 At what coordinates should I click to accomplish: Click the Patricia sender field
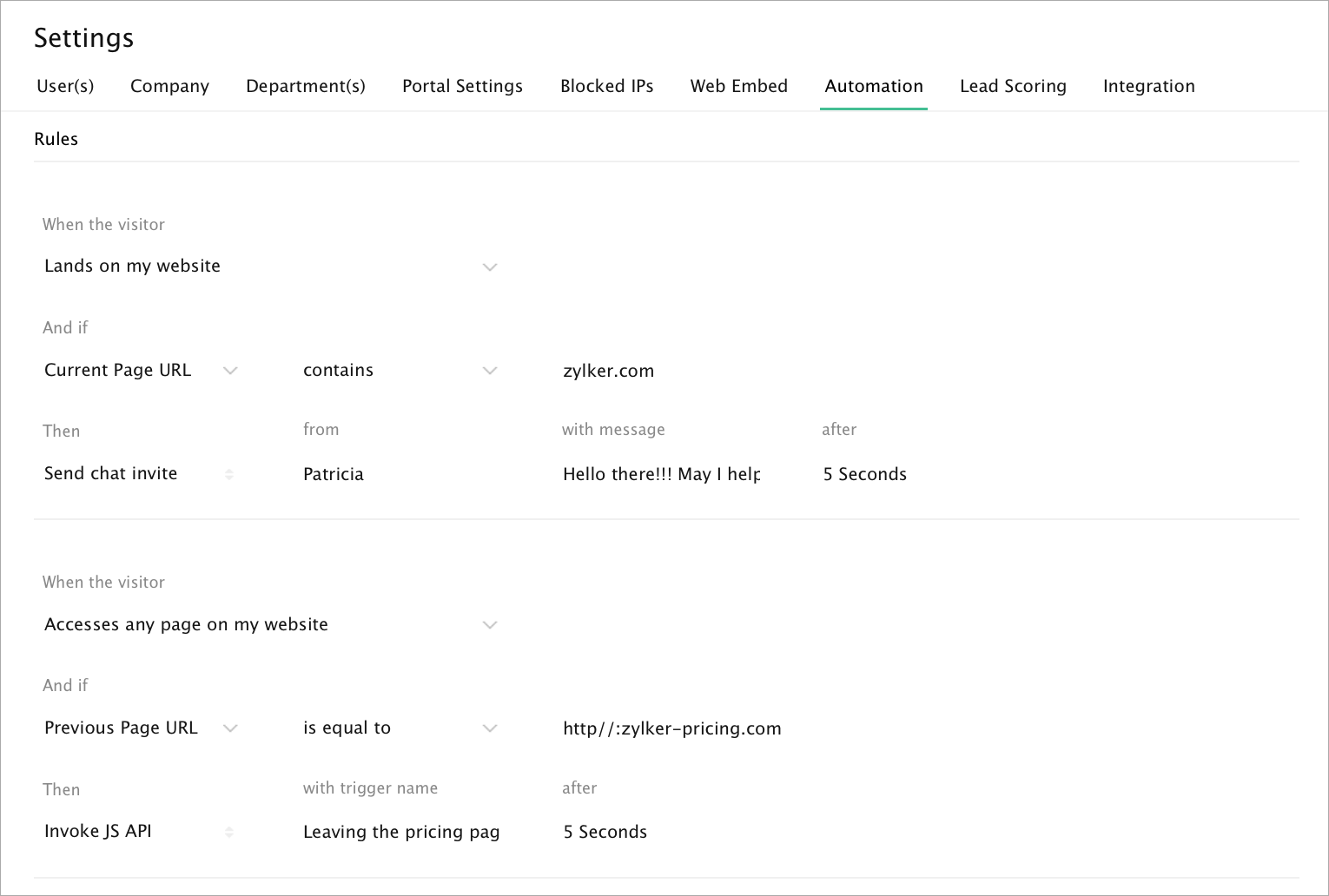[x=334, y=474]
